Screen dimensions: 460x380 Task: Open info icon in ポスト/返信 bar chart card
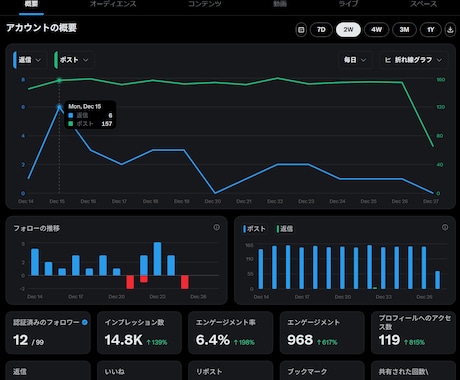(x=445, y=227)
